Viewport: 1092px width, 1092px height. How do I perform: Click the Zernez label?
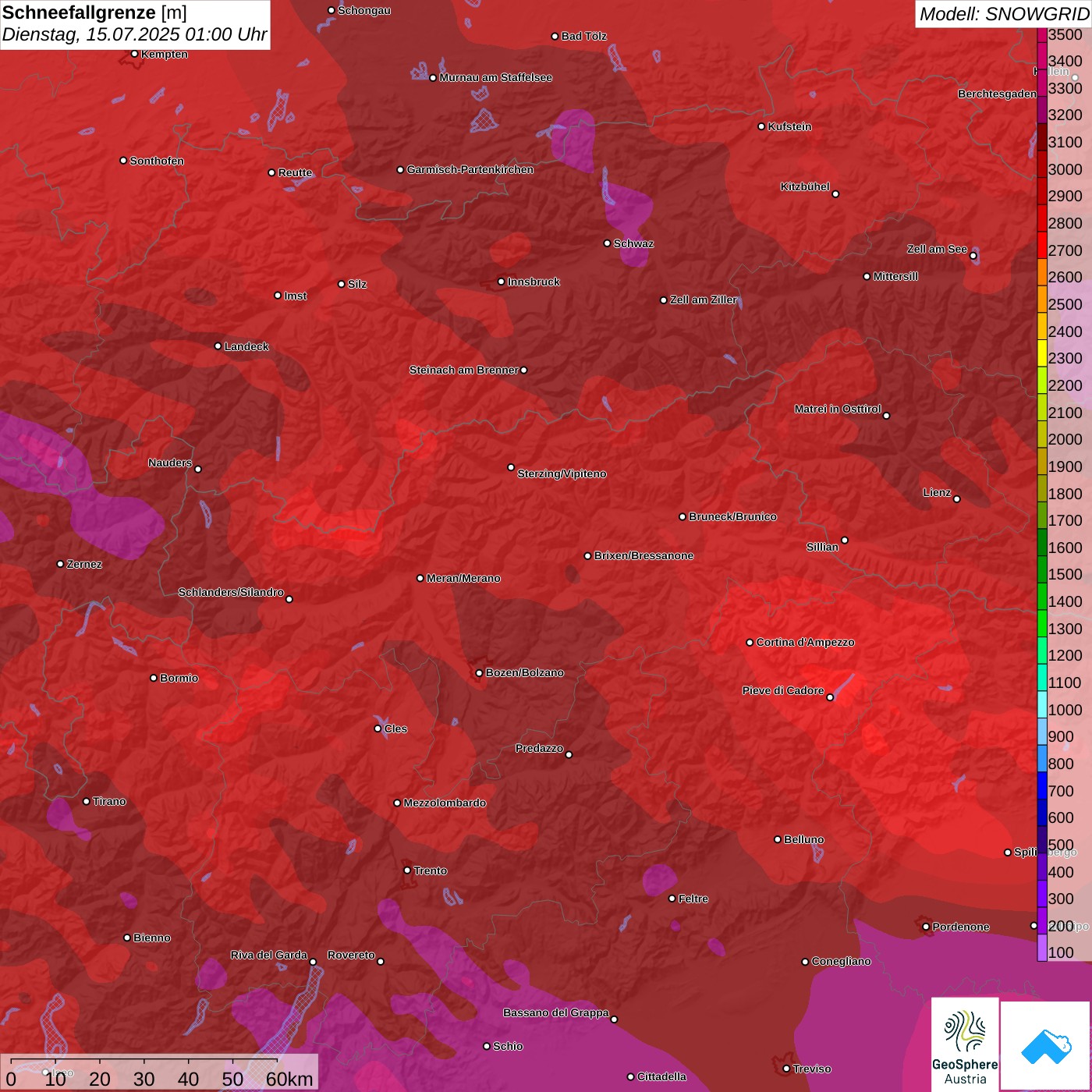[84, 564]
